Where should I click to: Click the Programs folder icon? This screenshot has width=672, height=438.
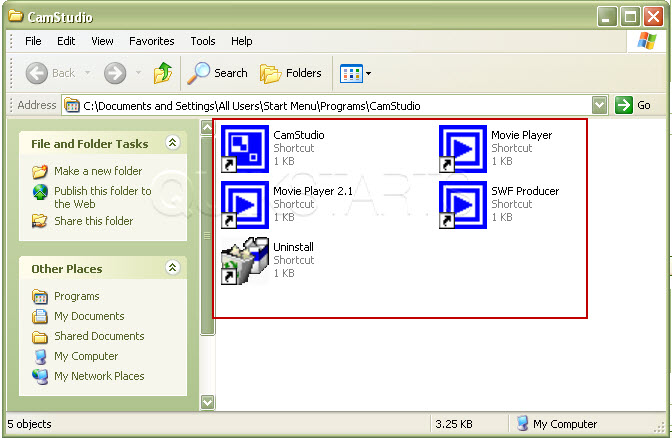[40, 297]
